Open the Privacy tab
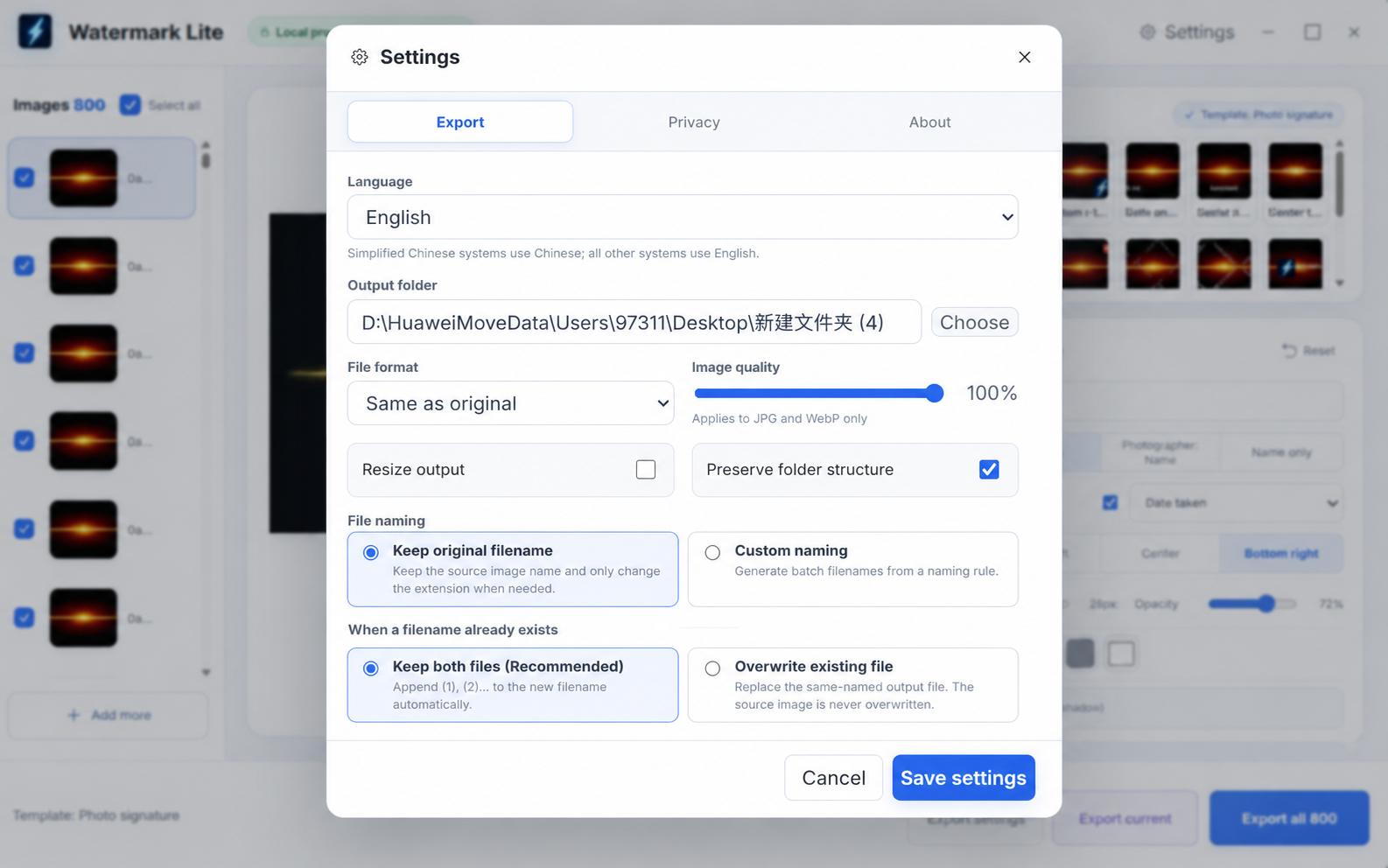This screenshot has height=868, width=1388. [694, 122]
